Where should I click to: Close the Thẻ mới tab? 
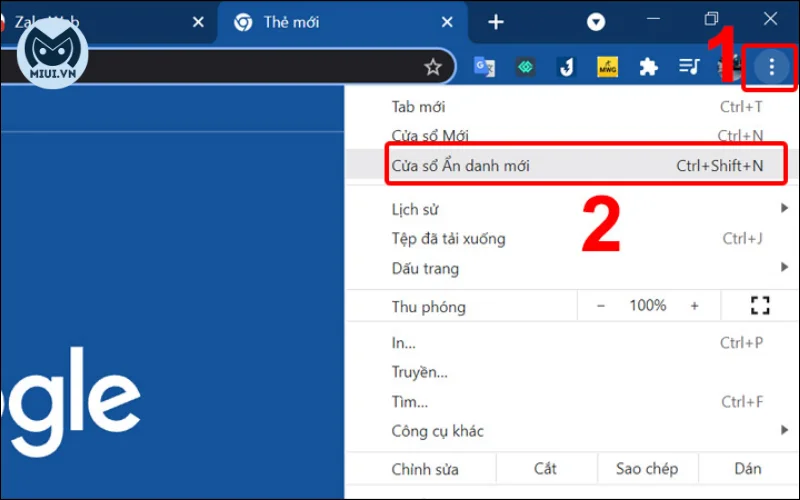[x=447, y=22]
